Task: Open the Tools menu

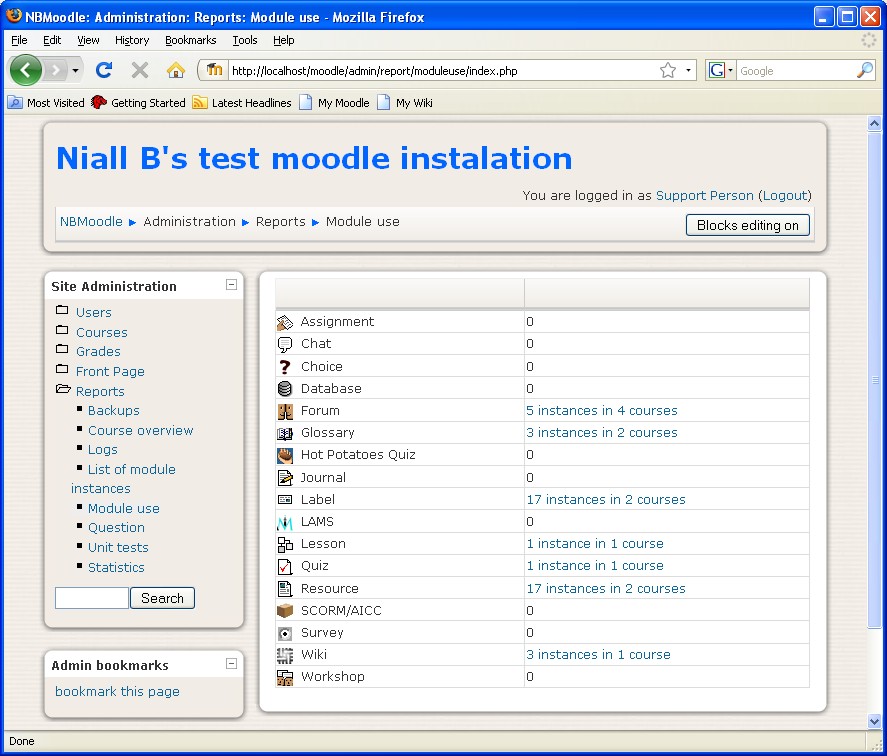Action: [245, 40]
